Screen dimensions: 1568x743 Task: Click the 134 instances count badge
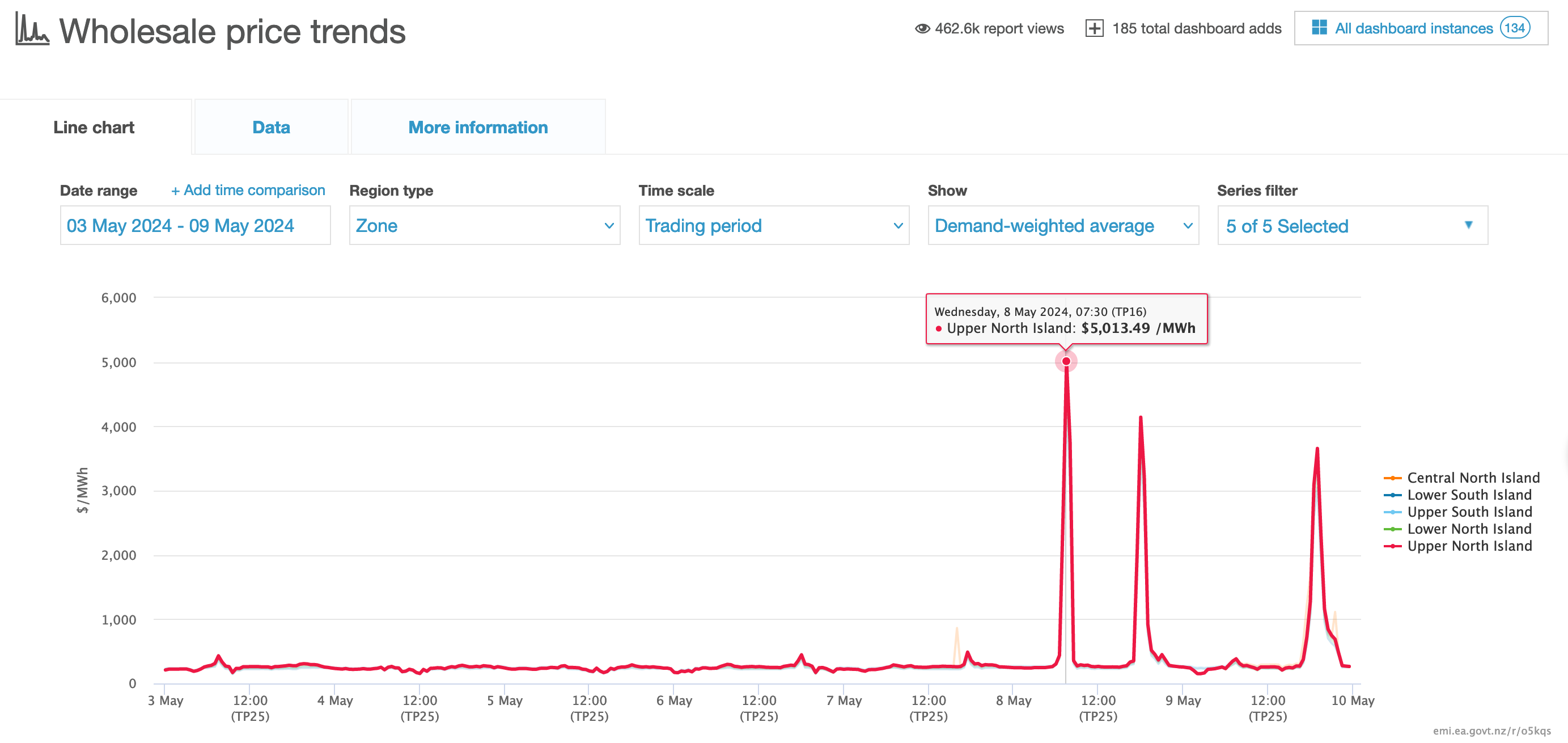[x=1515, y=28]
